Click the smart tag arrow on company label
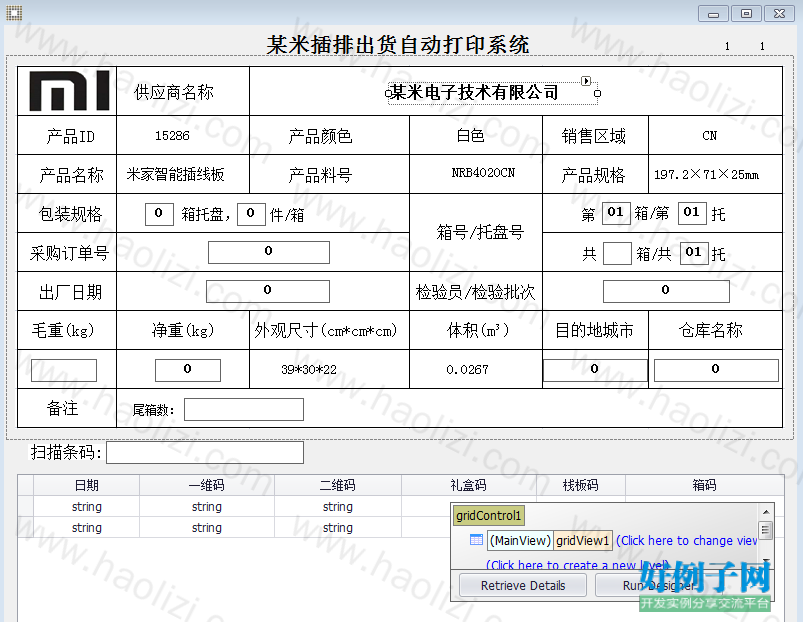This screenshot has width=803, height=622. tap(586, 81)
